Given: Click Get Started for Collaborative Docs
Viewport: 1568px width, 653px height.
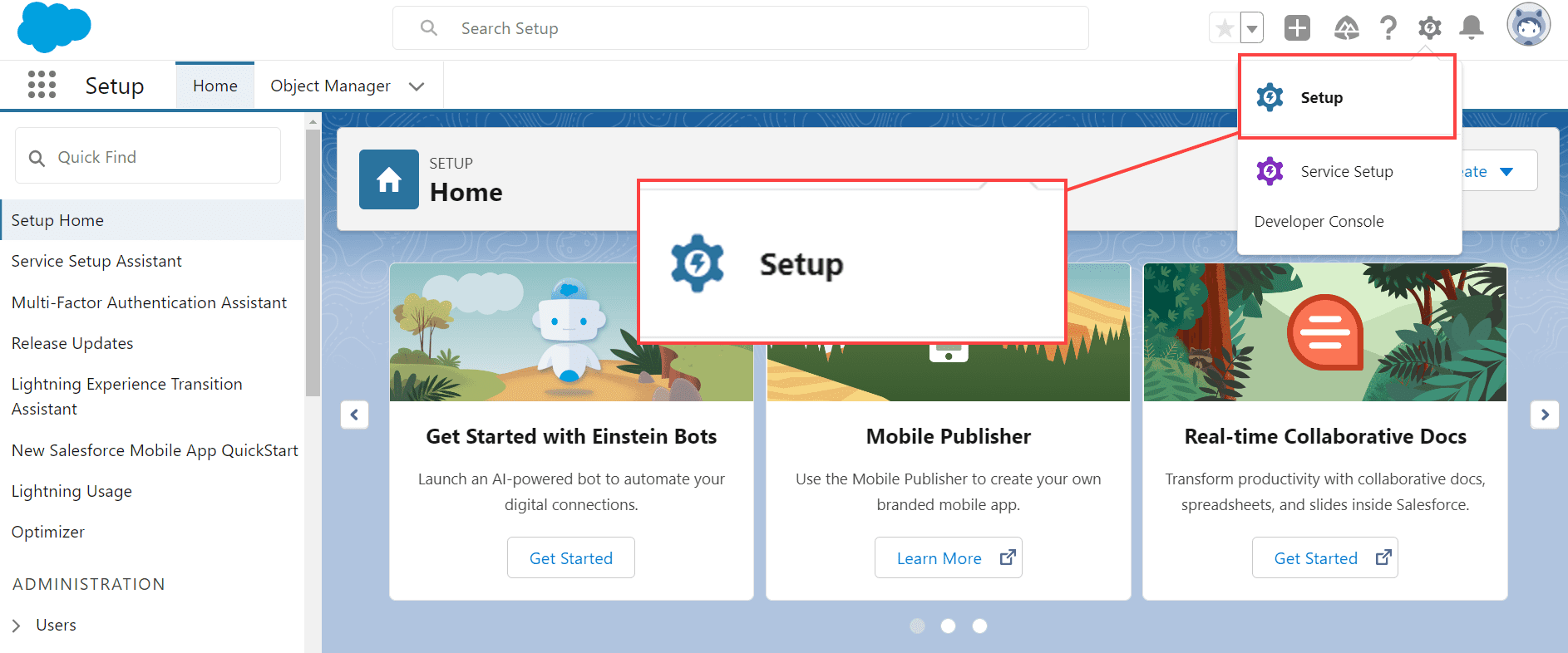Looking at the screenshot, I should 1324,557.
